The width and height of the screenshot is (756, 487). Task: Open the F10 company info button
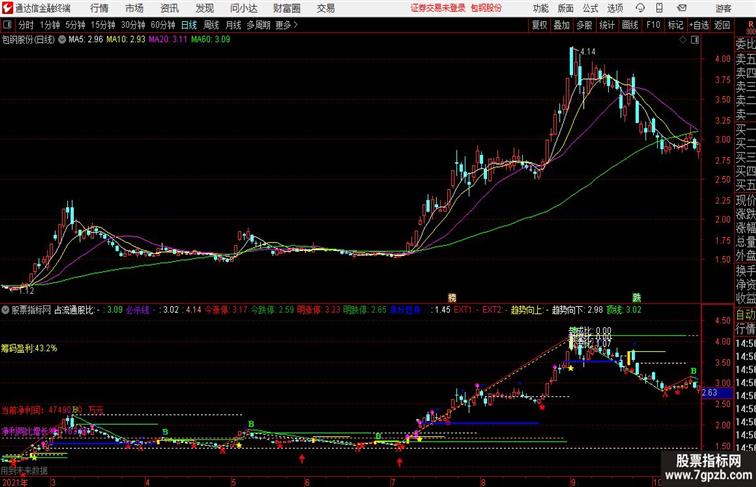[653, 25]
